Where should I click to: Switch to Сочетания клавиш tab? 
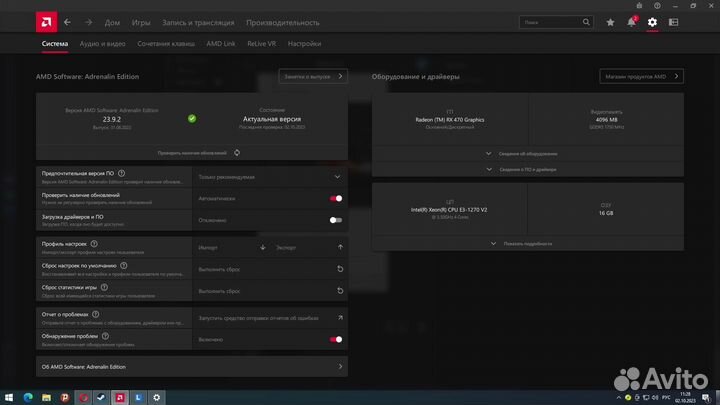point(166,44)
